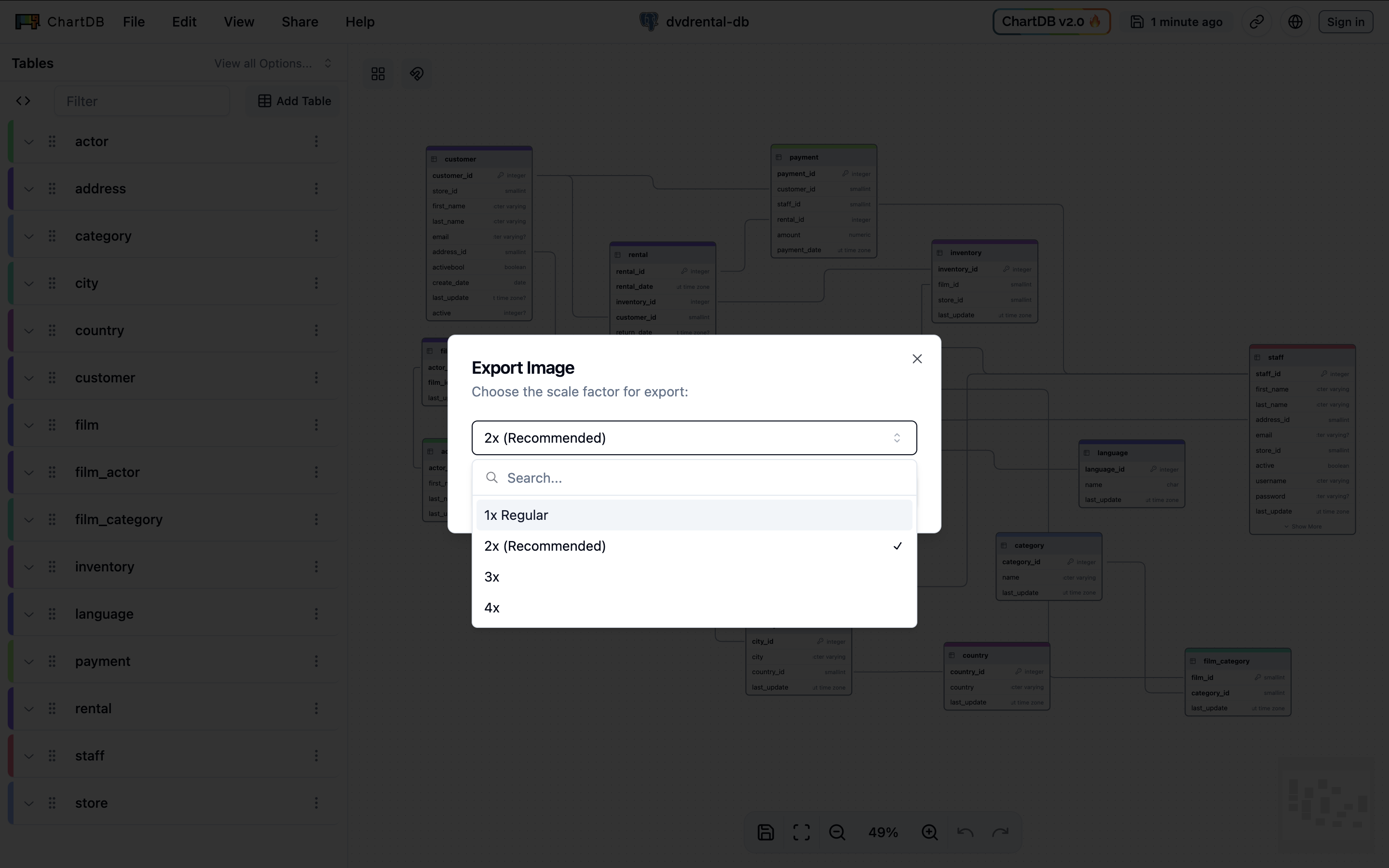This screenshot has width=1389, height=868.
Task: Open the File menu
Action: [x=134, y=22]
